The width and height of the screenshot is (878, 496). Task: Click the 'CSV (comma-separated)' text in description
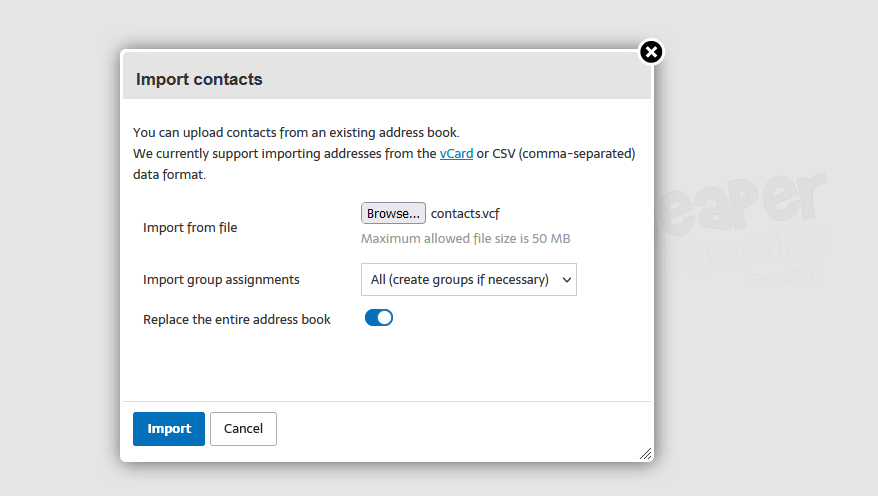563,154
